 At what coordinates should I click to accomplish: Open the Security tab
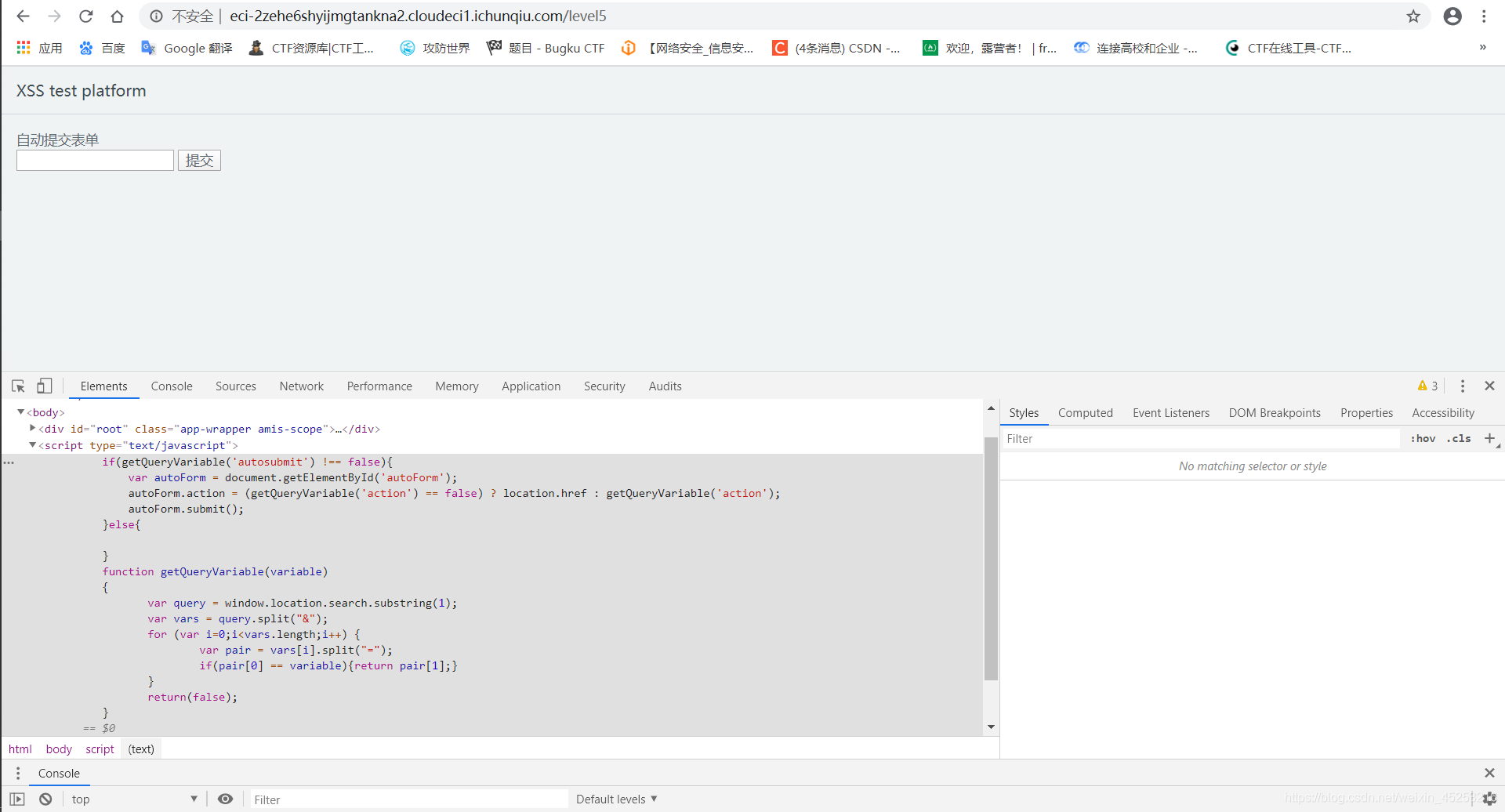click(x=604, y=386)
